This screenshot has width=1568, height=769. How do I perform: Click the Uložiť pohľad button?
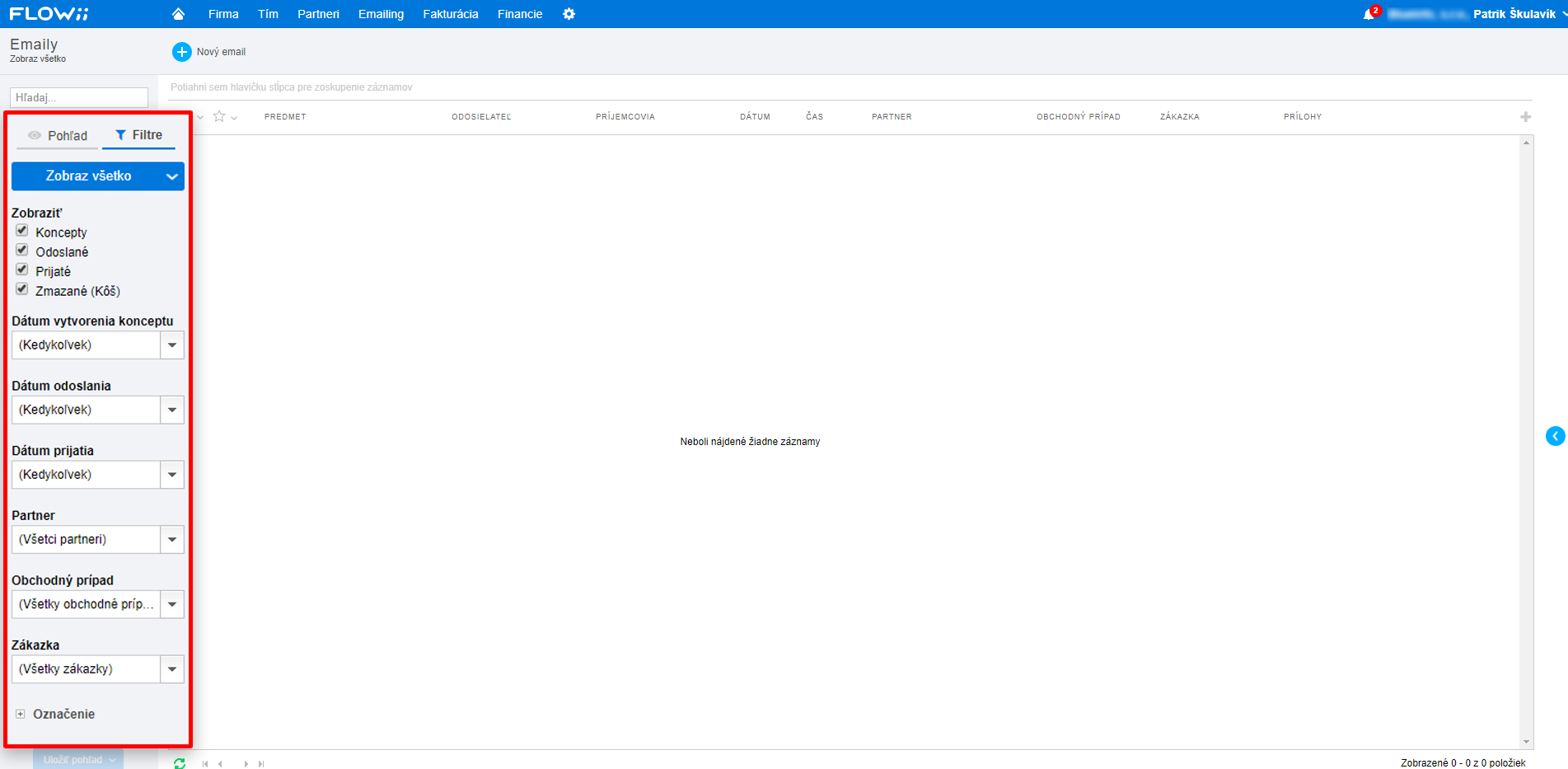(x=78, y=760)
